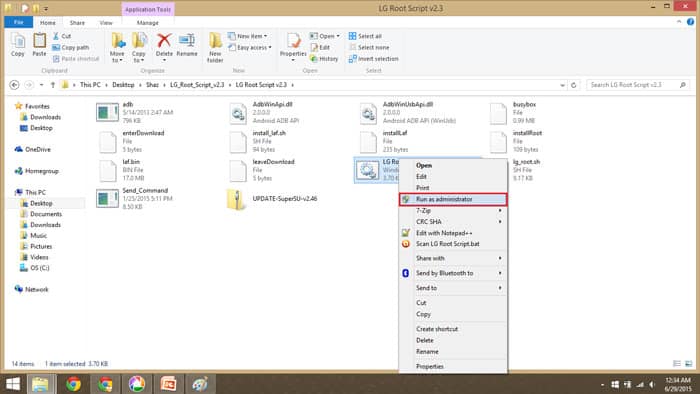Open Properties from the ribbon

point(293,47)
